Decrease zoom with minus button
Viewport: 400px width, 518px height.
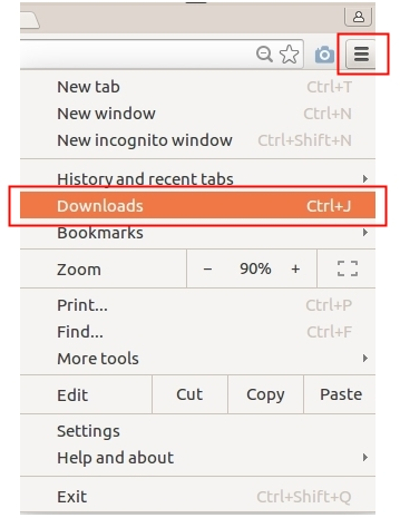tap(208, 269)
